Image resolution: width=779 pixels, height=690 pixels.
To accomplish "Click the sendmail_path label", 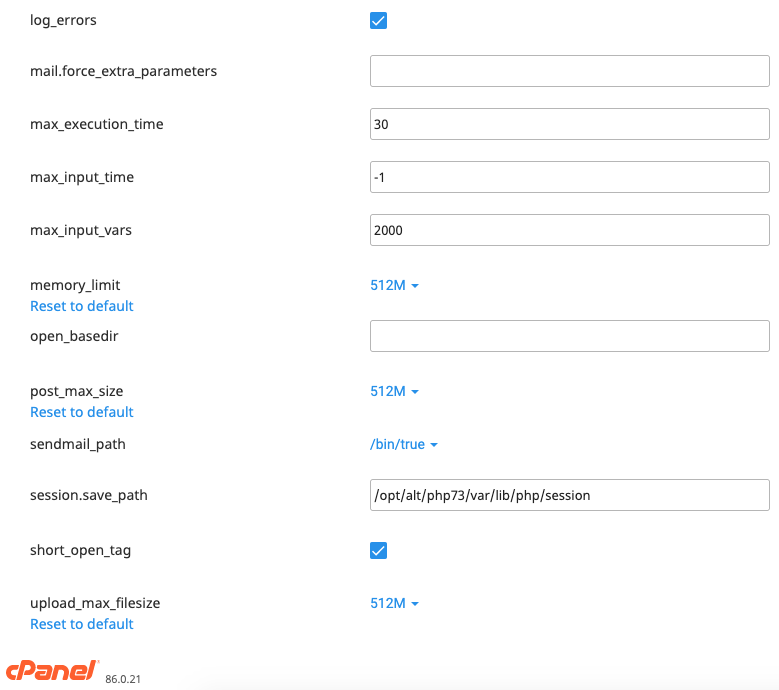I will point(78,444).
